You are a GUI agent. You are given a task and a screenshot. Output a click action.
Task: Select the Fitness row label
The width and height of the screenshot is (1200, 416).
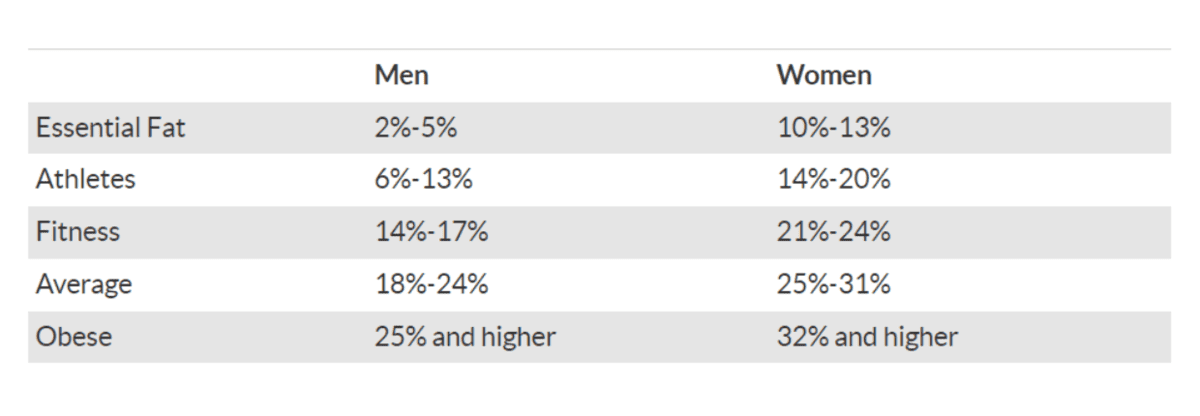(x=77, y=232)
